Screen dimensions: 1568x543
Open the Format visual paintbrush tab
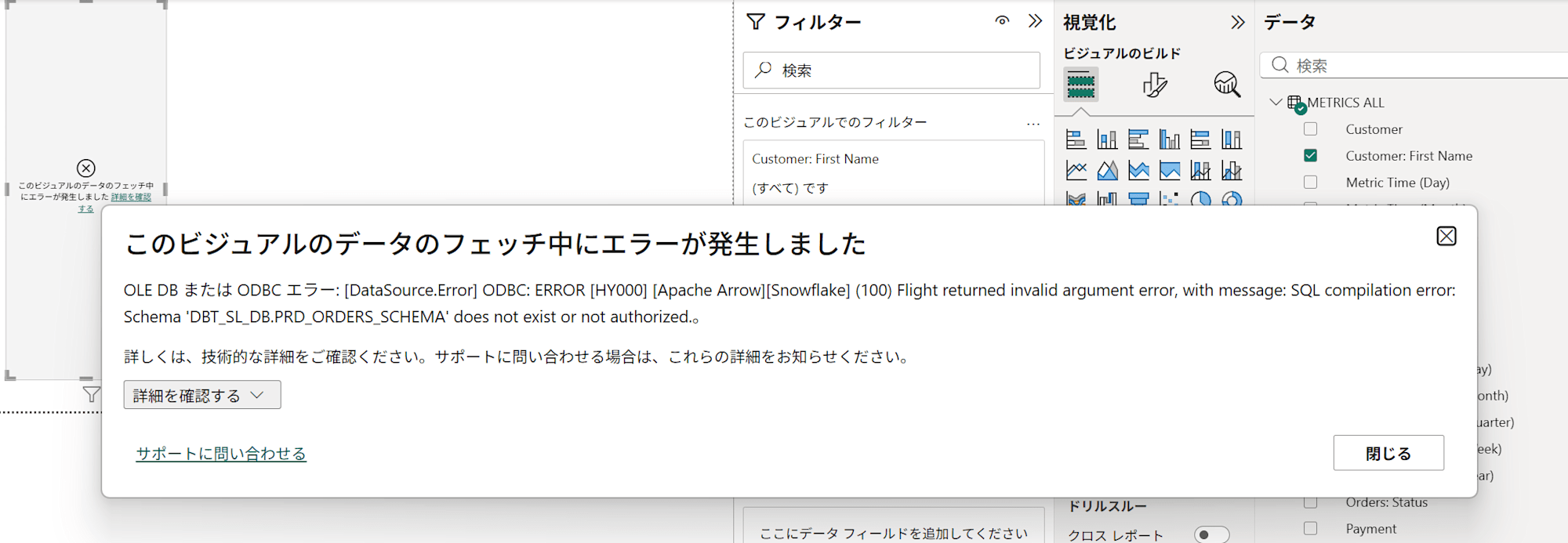(x=1154, y=84)
